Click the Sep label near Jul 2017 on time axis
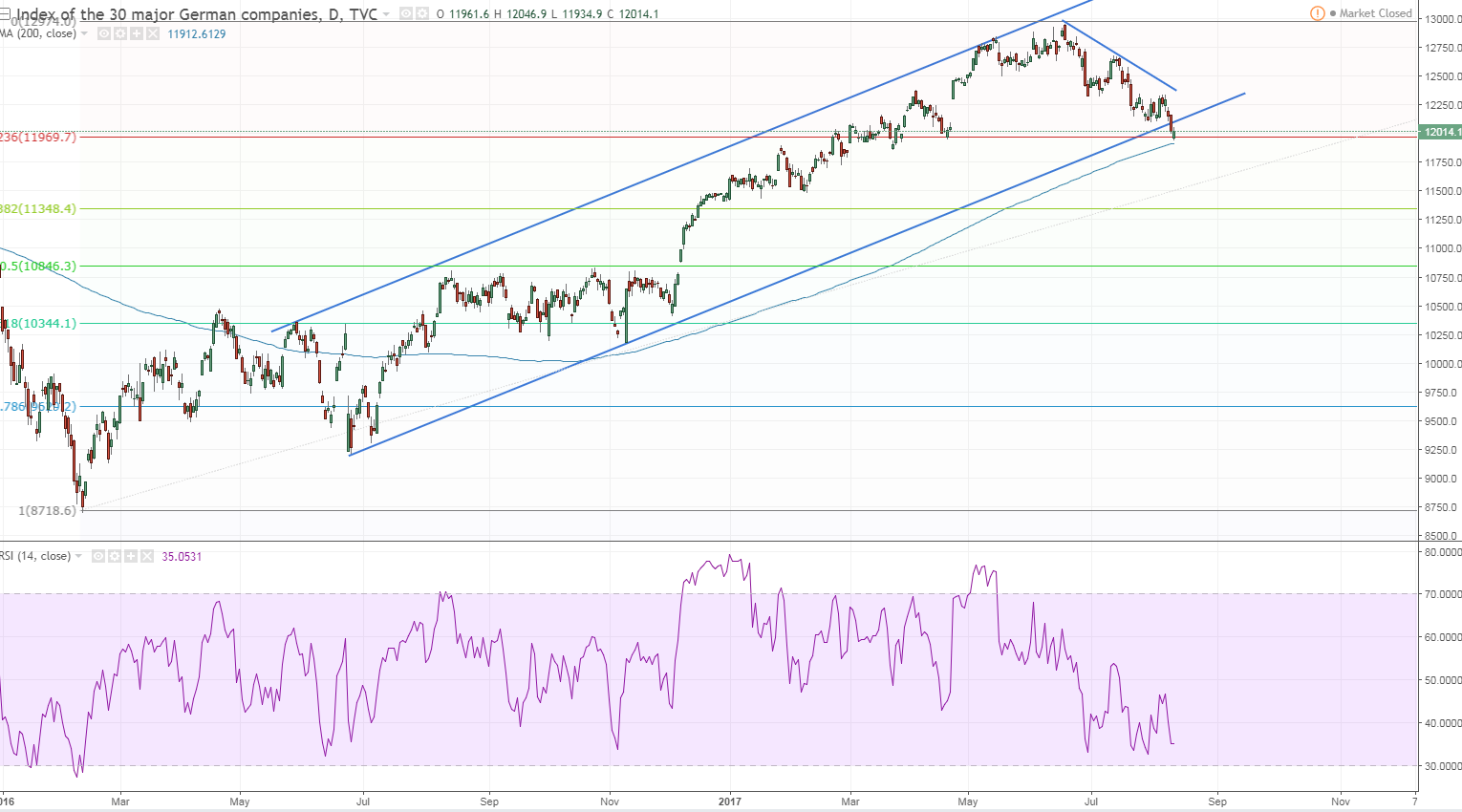Viewport: 1462px width, 812px height. click(x=1217, y=801)
